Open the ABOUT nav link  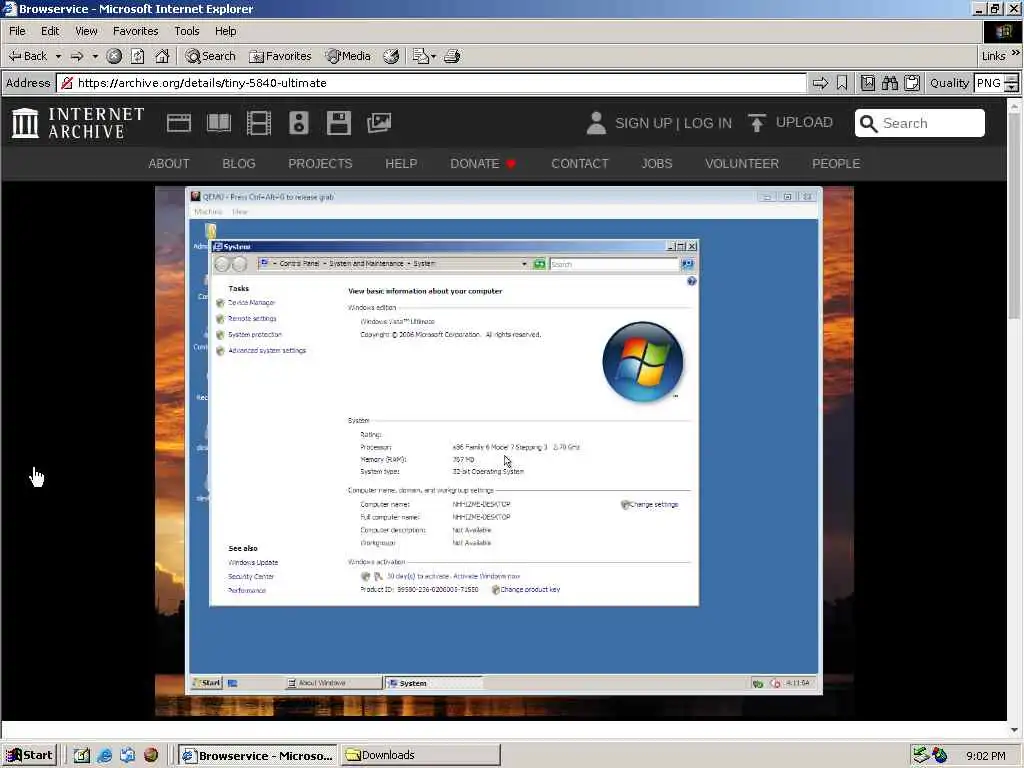coord(168,163)
